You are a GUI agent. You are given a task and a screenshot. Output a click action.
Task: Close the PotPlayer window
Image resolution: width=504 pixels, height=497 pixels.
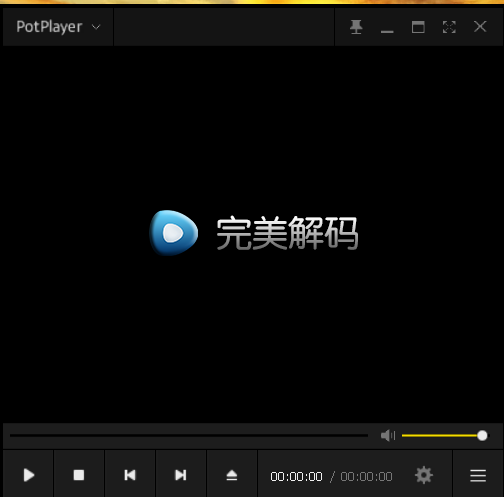pos(480,27)
